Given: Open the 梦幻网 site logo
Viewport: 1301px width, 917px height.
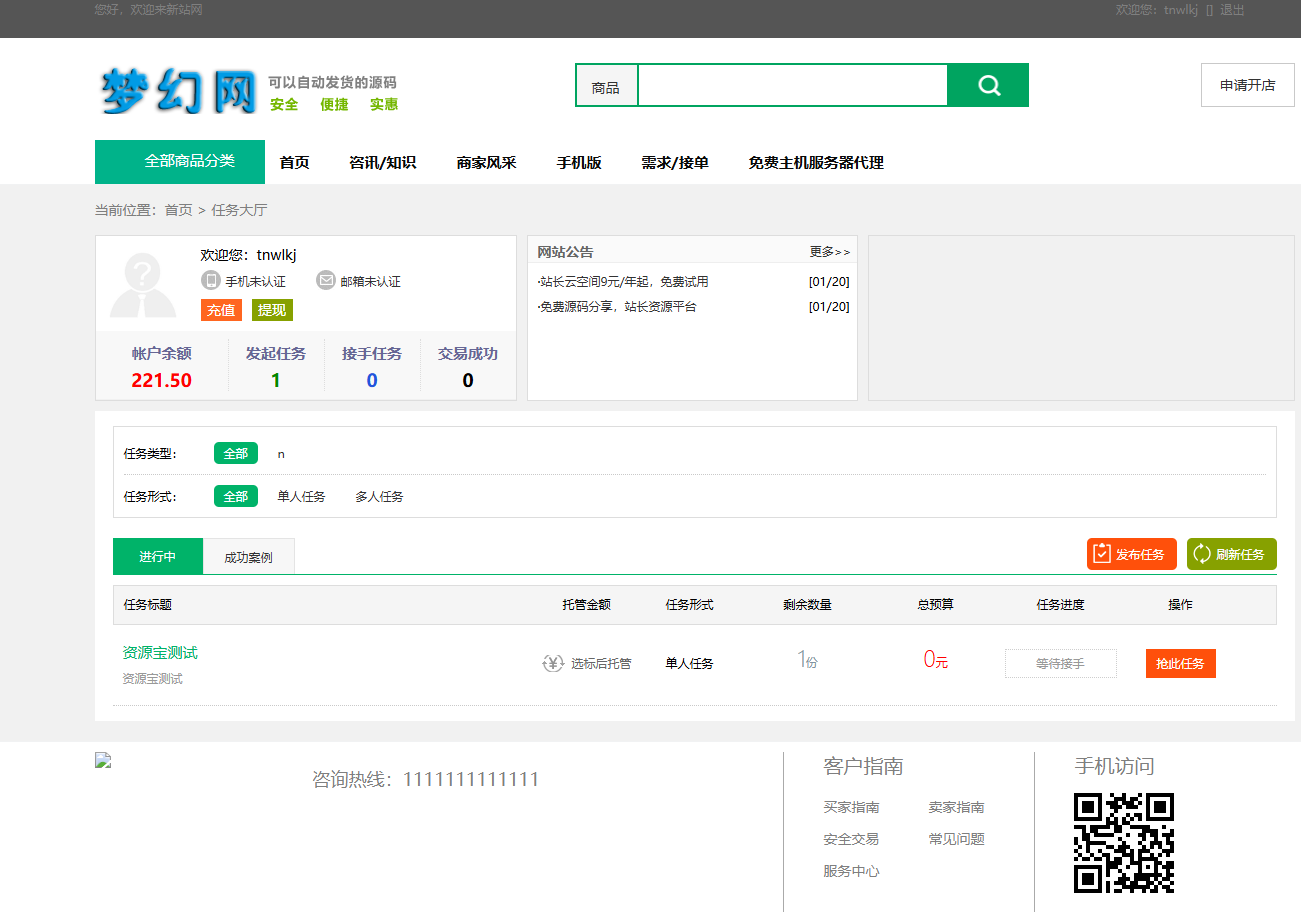Looking at the screenshot, I should point(178,91).
